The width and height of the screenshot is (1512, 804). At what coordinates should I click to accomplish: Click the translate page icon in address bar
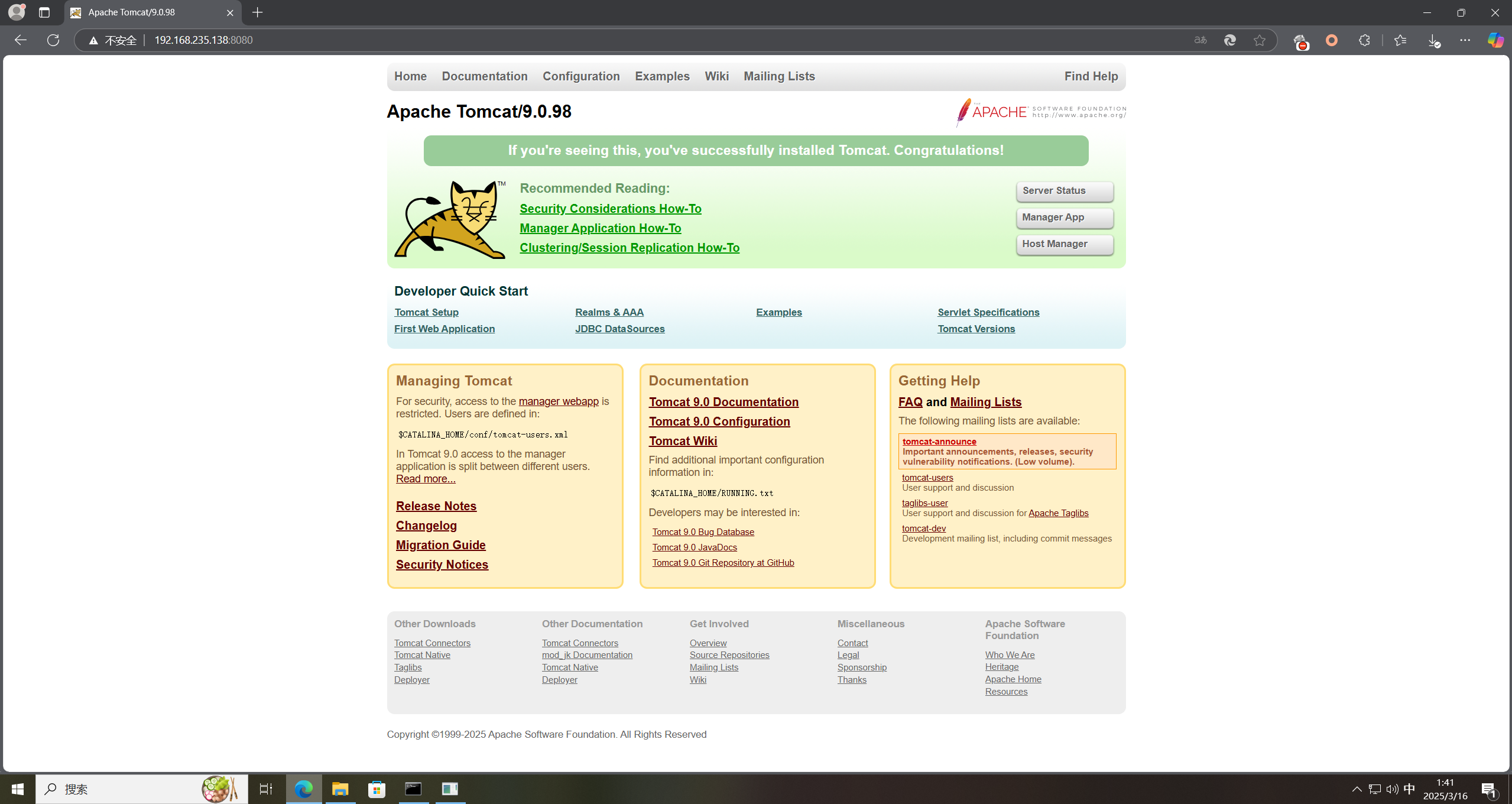pos(1200,40)
